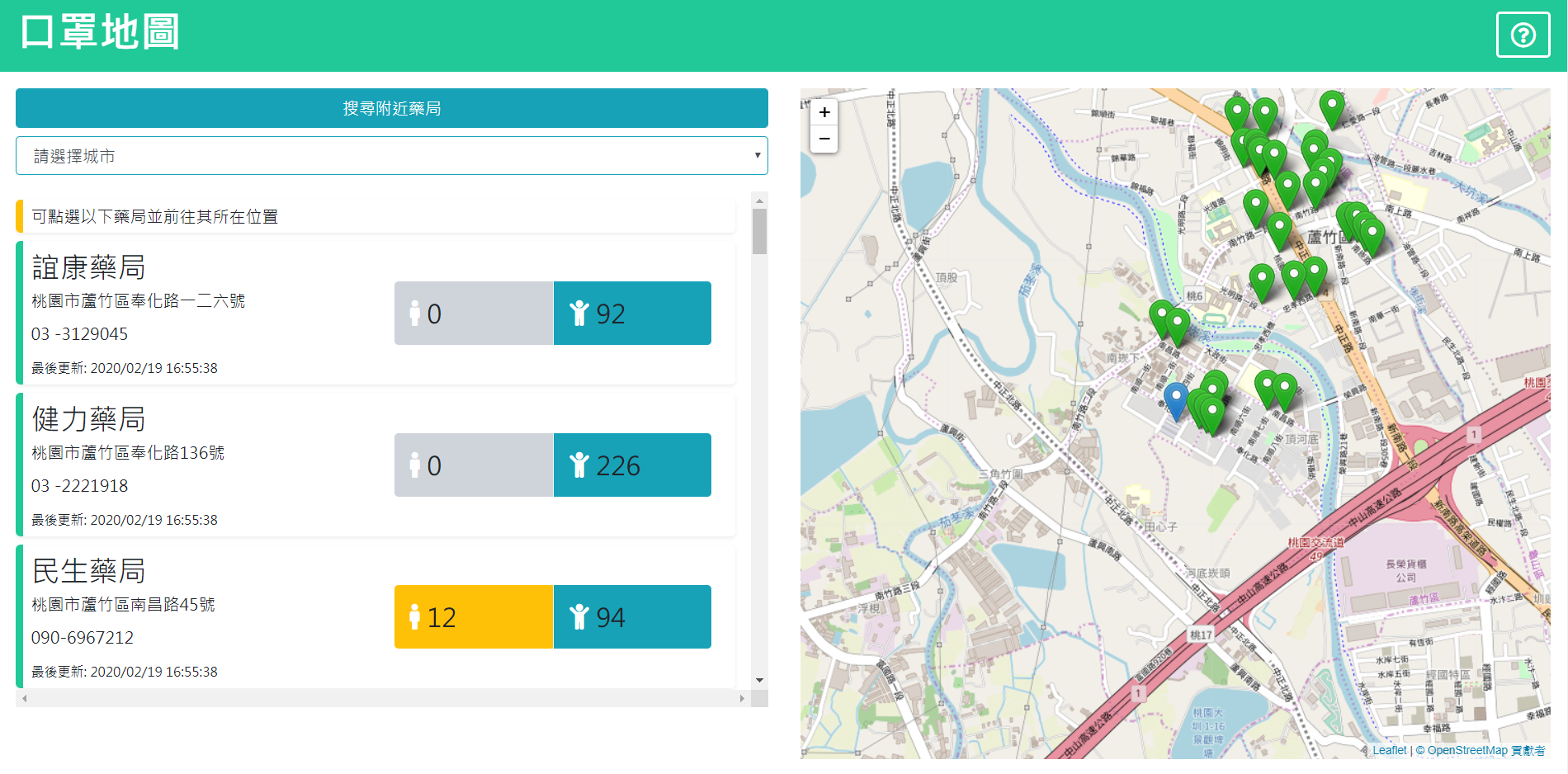Click child mask count 92 for 誼康藥局
The height and width of the screenshot is (774, 1568).
(632, 314)
